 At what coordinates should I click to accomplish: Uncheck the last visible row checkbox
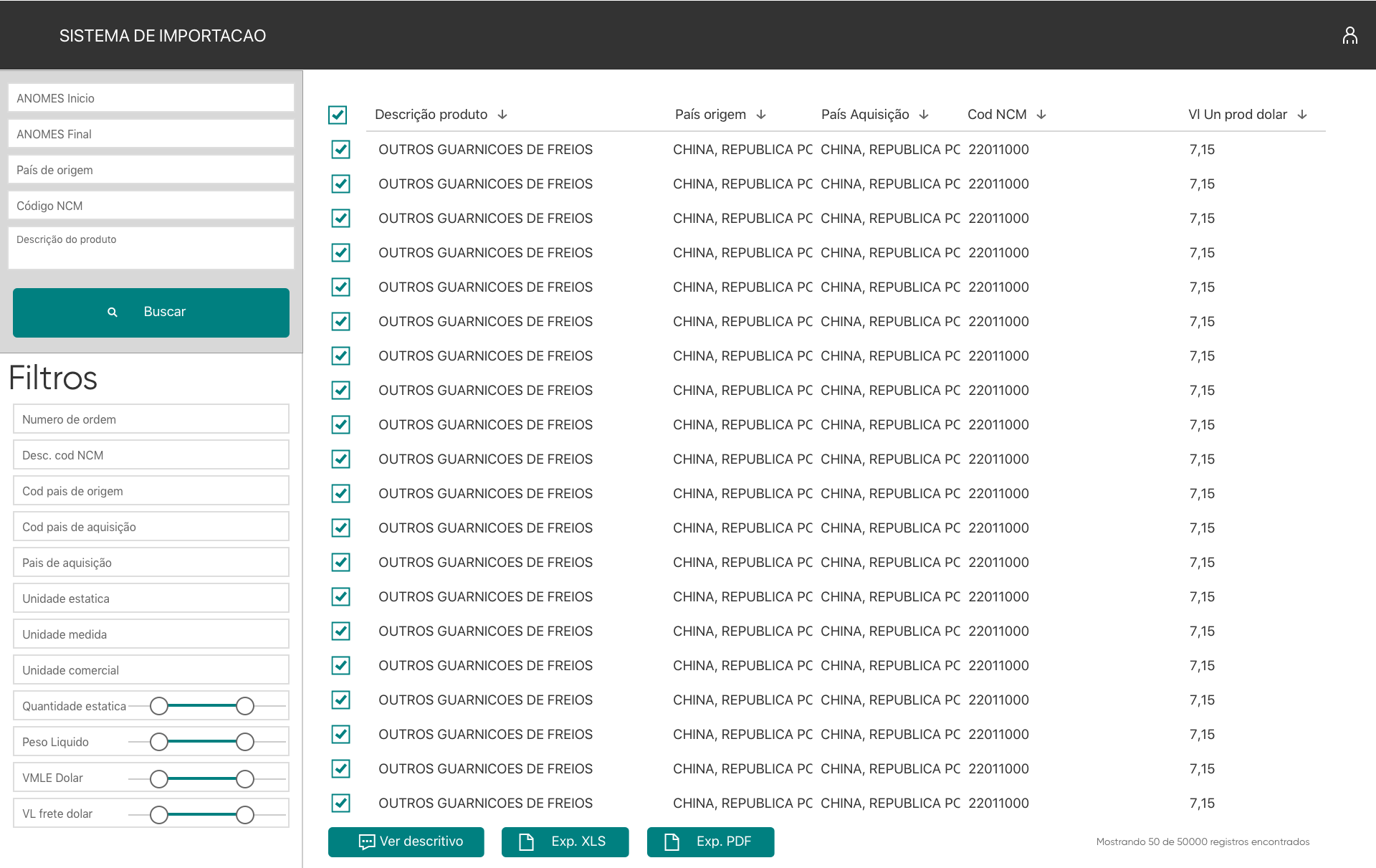(x=341, y=803)
